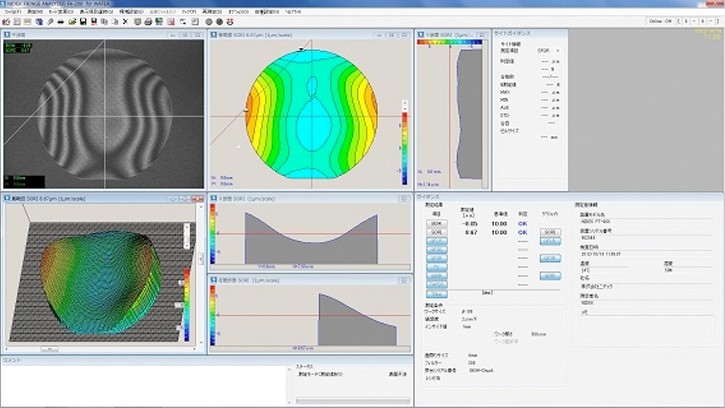Viewport: 725px width, 408px height.
Task: Click the value 9.67 in the SORI row
Action: click(x=471, y=232)
